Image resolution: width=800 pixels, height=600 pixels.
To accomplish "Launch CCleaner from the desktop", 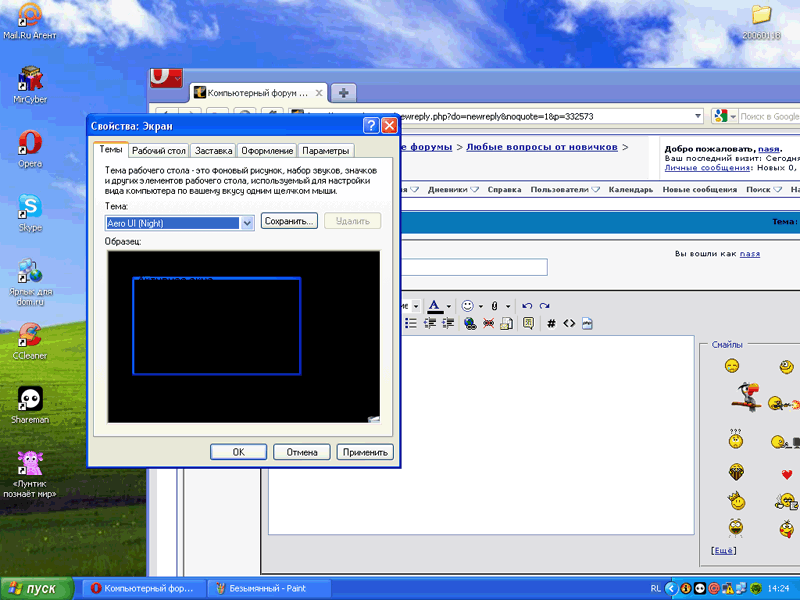I will click(x=30, y=341).
